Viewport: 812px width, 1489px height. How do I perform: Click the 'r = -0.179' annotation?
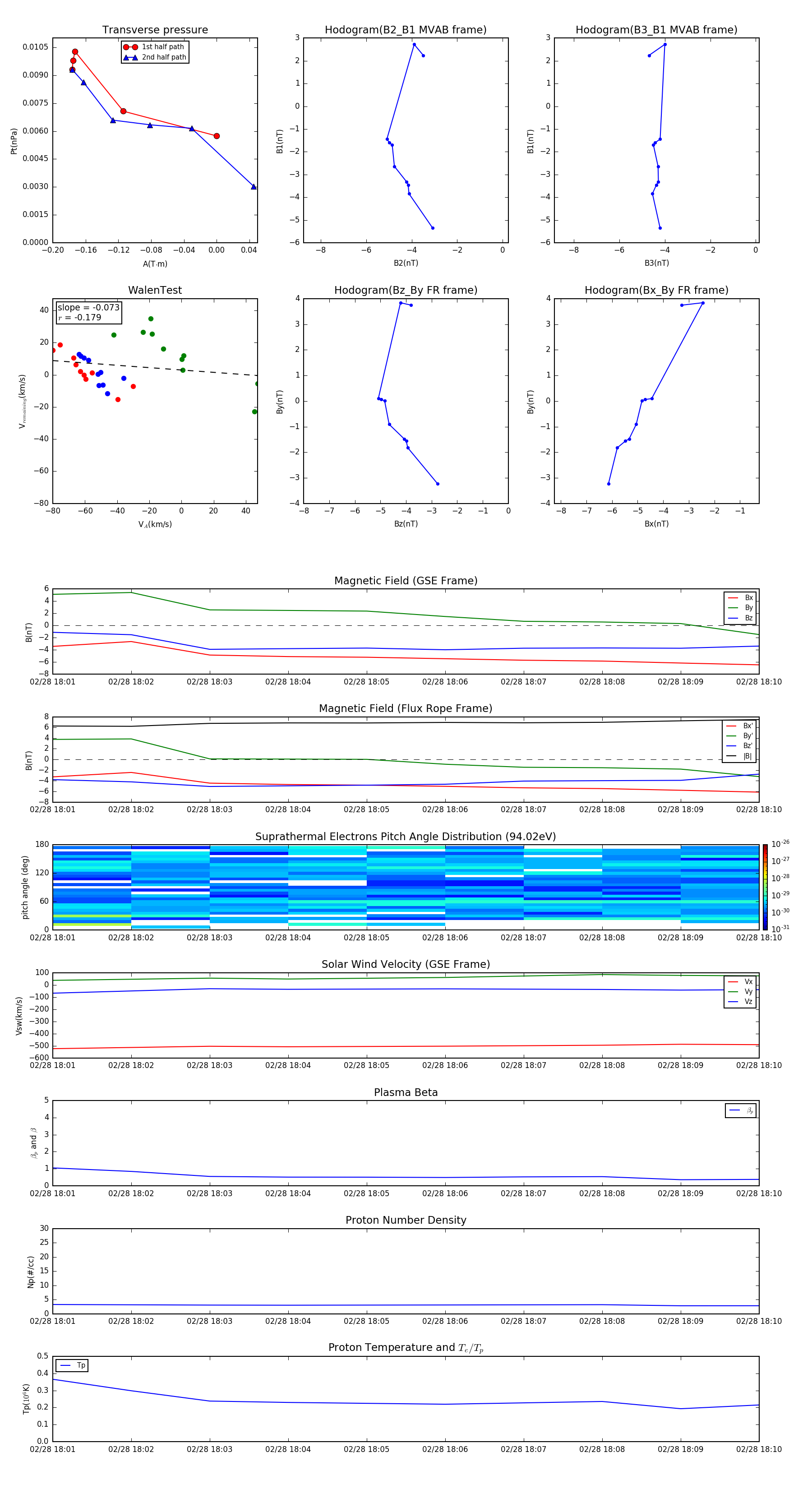click(x=80, y=317)
